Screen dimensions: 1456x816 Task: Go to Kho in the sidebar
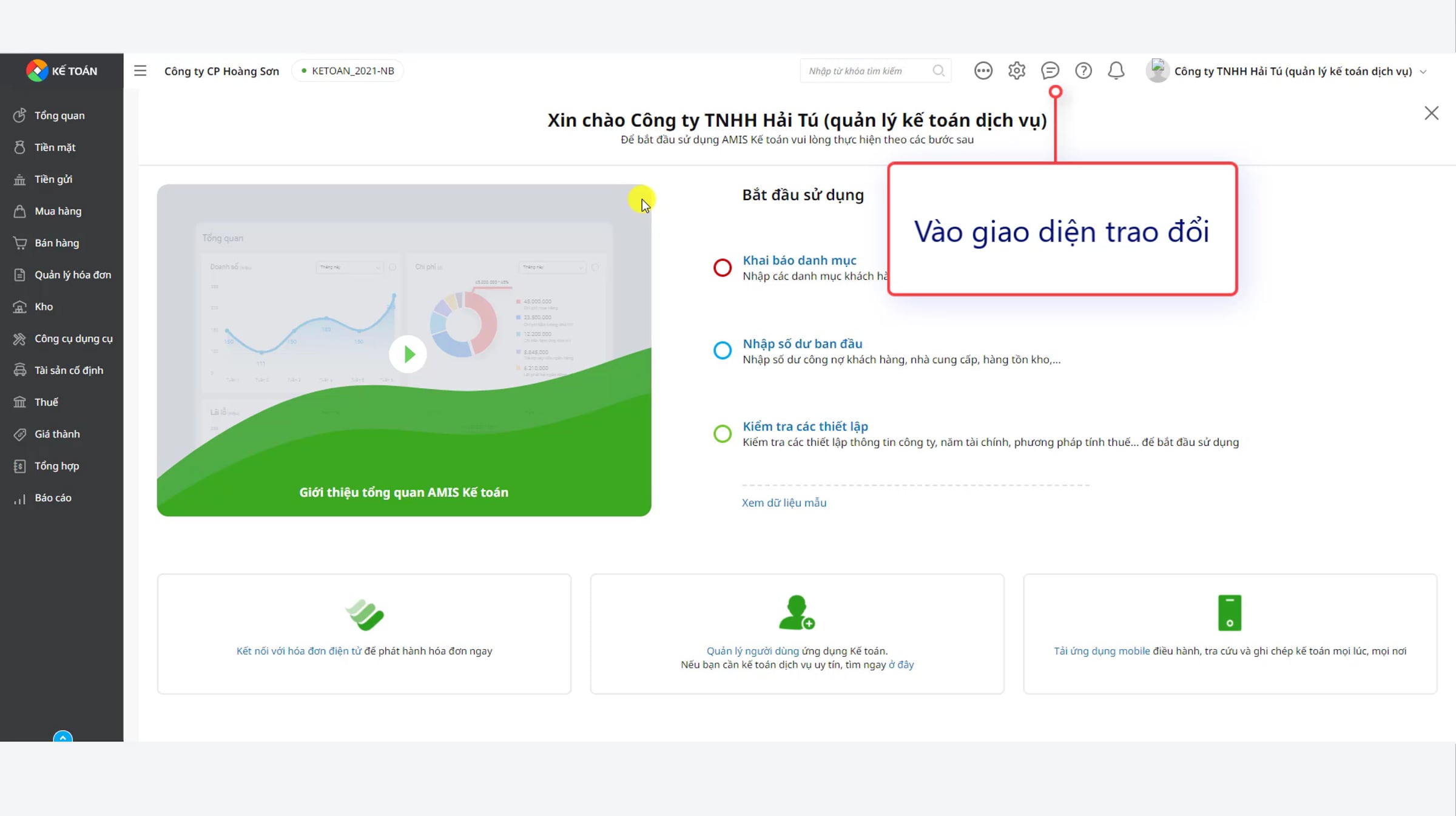44,306
